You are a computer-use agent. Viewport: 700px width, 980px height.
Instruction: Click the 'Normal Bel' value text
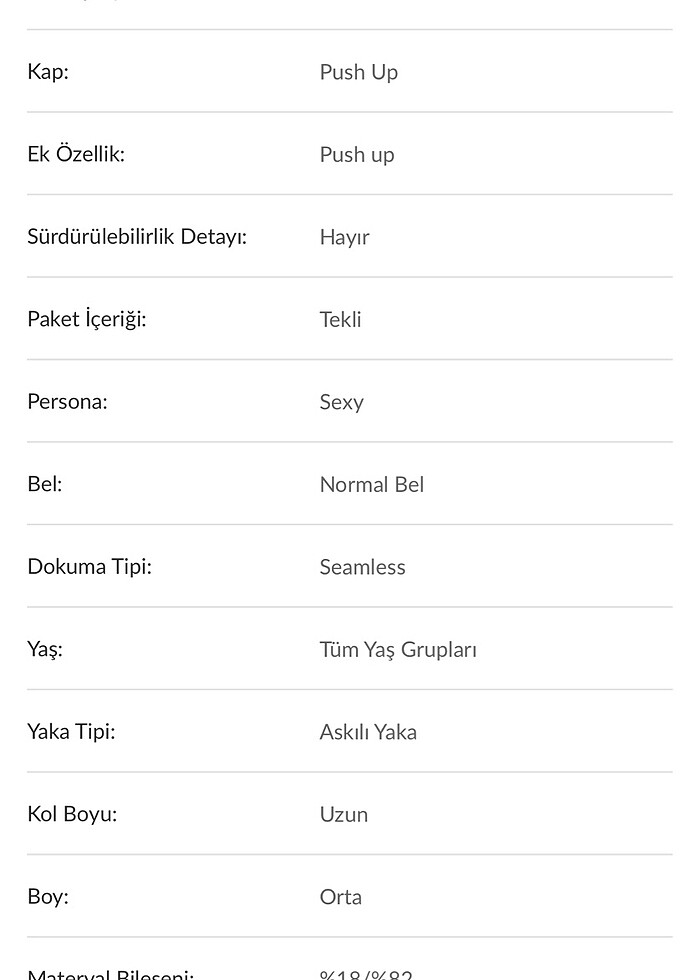(372, 485)
